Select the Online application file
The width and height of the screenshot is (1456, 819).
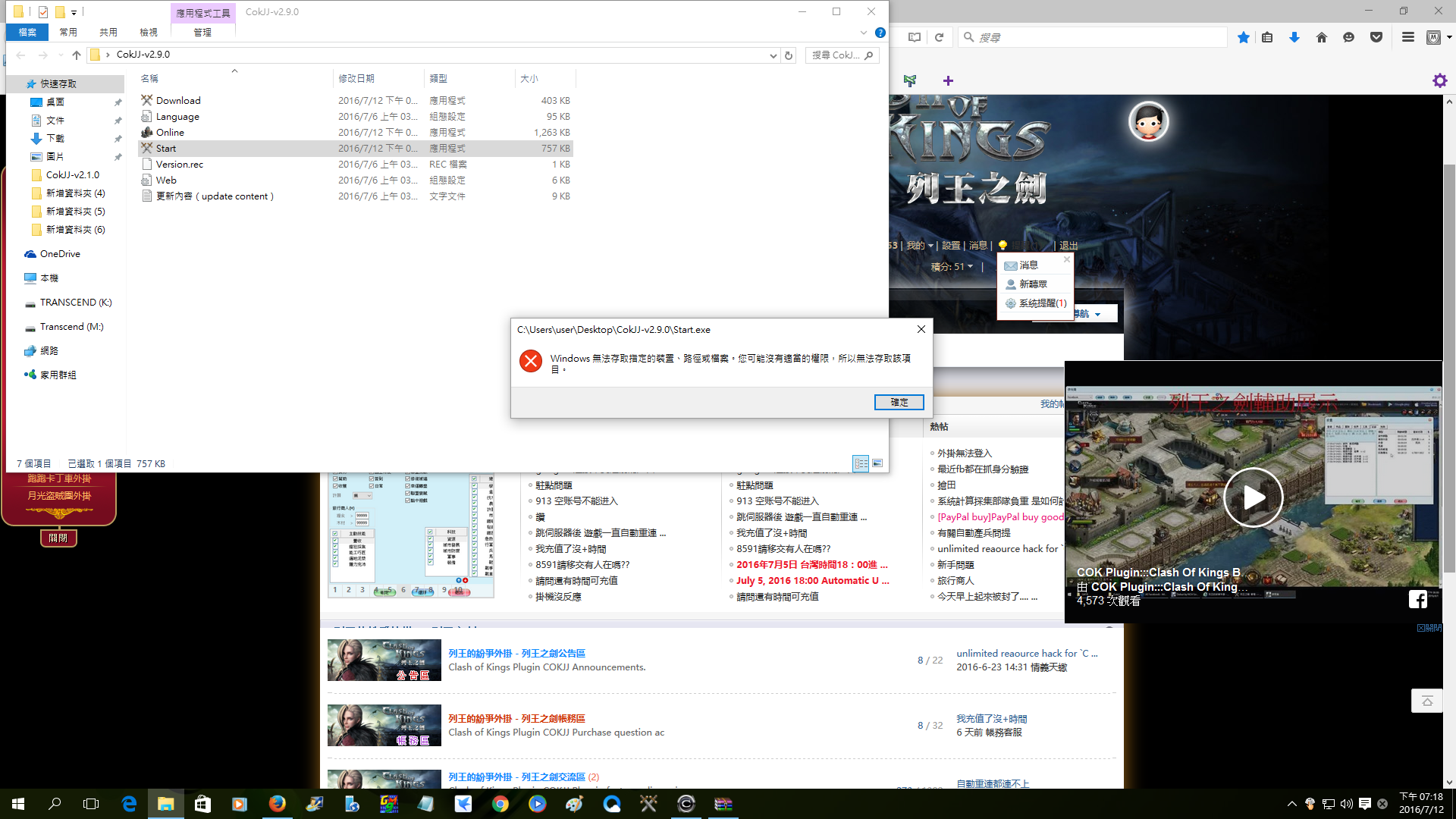click(170, 132)
